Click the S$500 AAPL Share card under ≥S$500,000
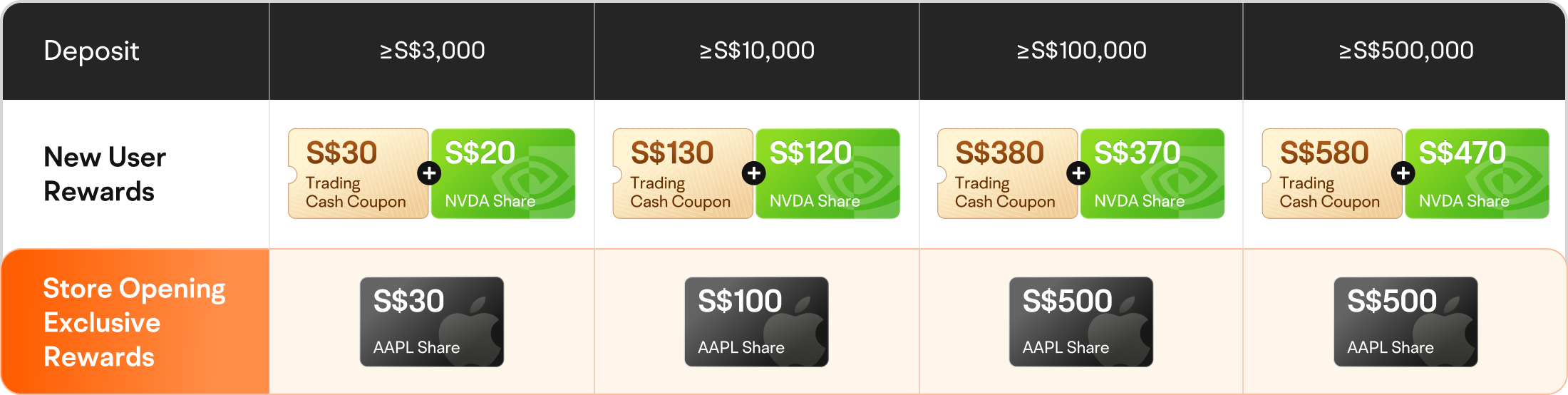Image resolution: width=1568 pixels, height=395 pixels. click(1405, 322)
